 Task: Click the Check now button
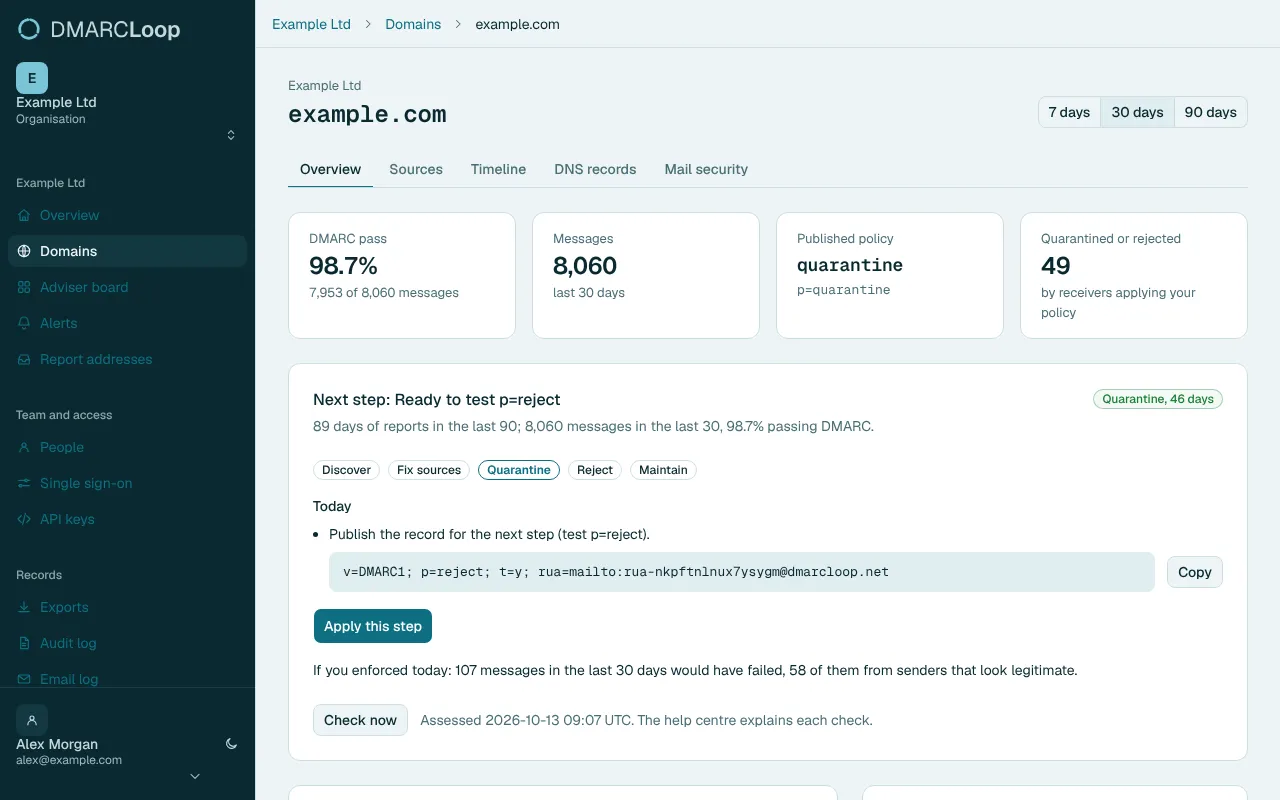360,720
